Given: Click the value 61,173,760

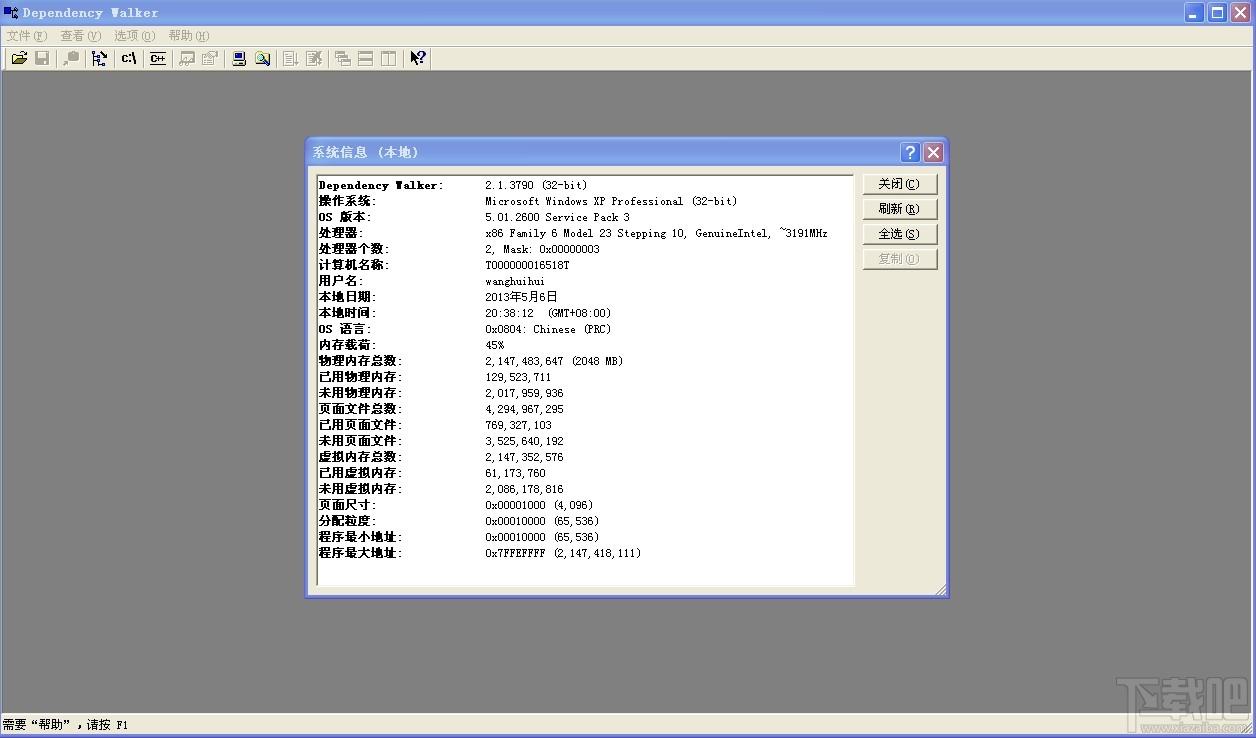Looking at the screenshot, I should [515, 473].
